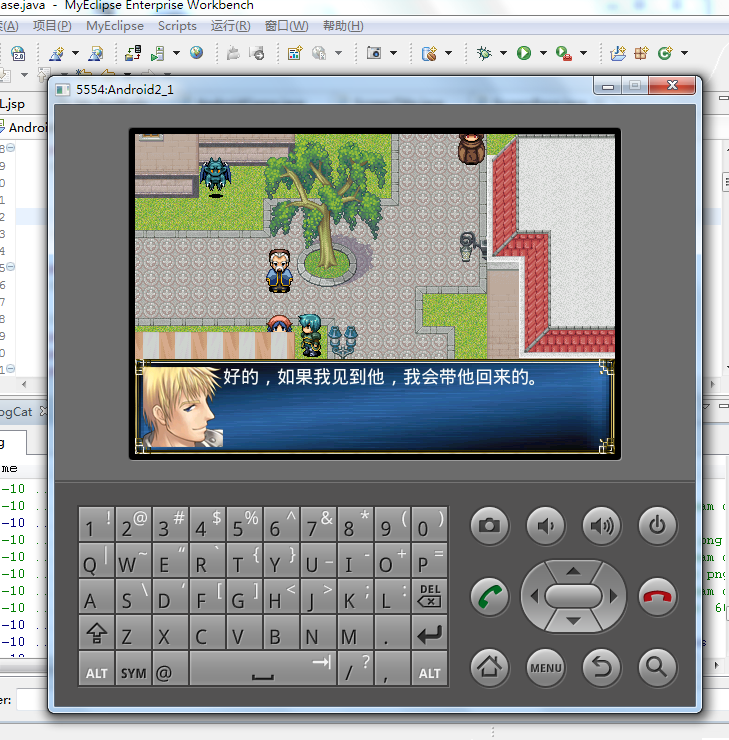Click the emulator power button
This screenshot has height=740, width=729.
coord(657,526)
